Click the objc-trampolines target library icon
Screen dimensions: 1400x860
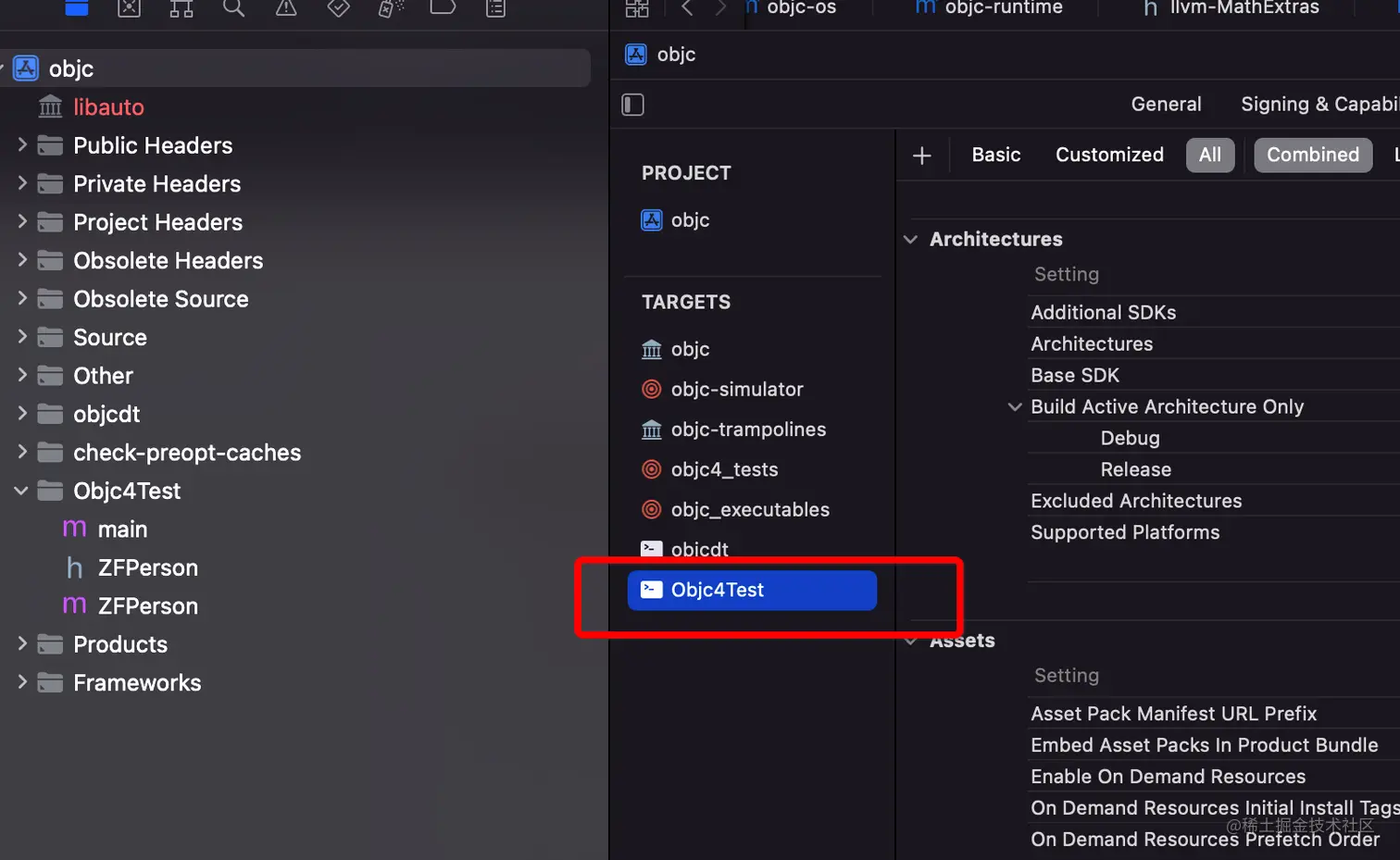[652, 430]
